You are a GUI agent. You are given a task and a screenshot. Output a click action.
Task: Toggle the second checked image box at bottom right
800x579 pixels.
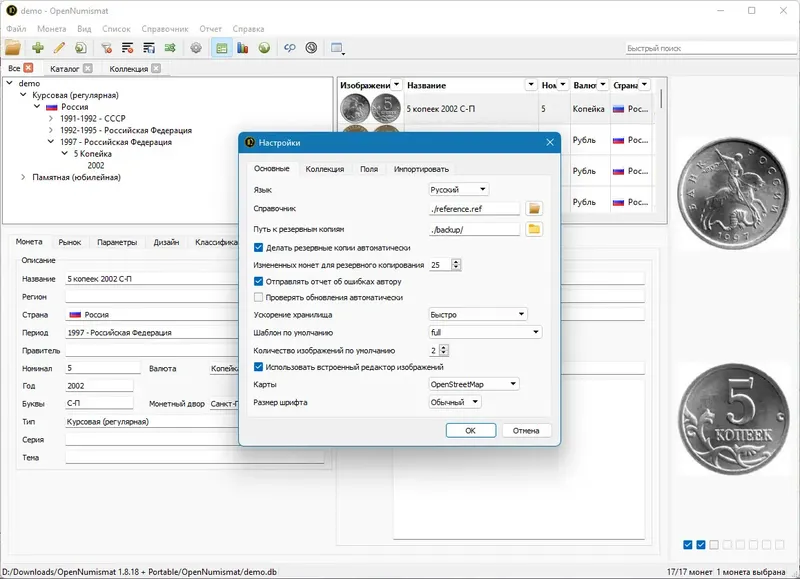tap(701, 545)
